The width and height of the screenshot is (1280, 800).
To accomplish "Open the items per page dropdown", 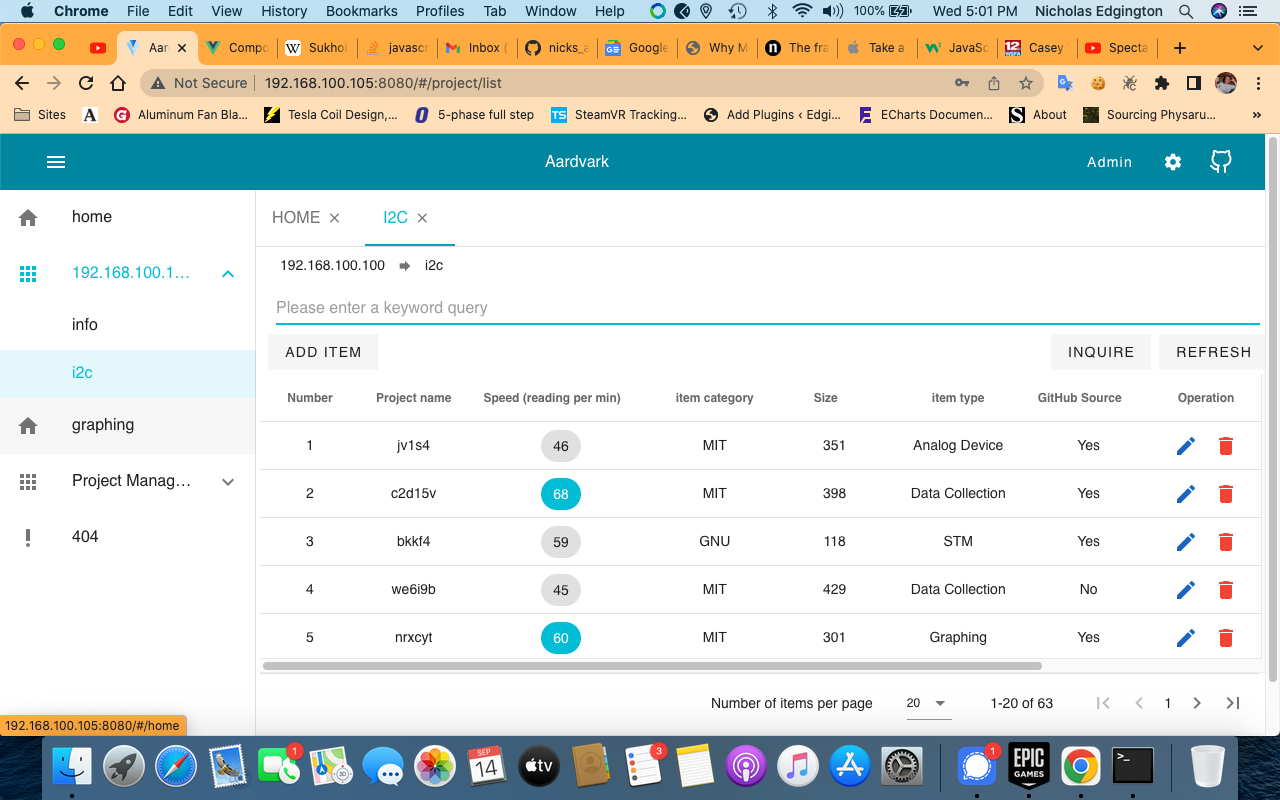I will (927, 703).
